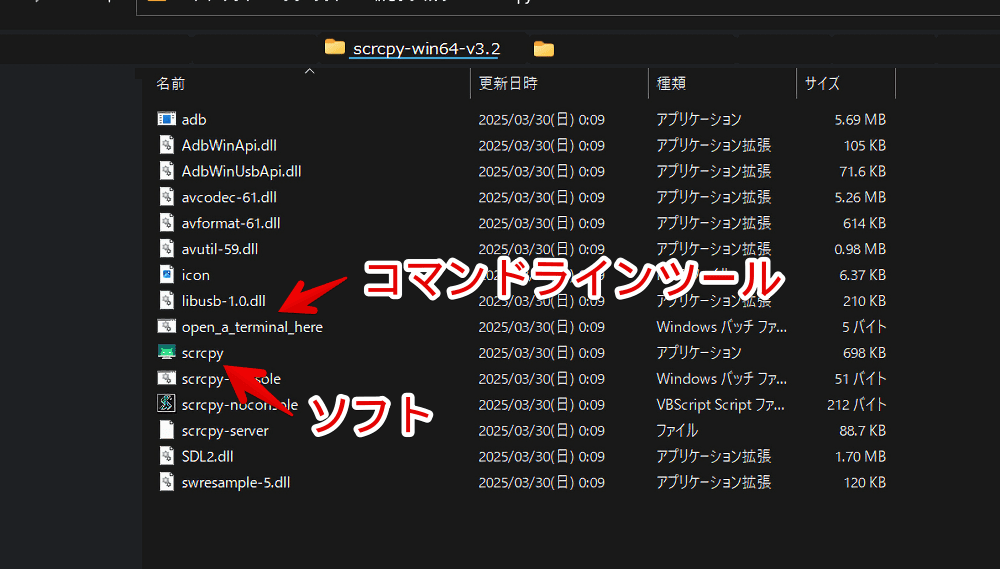Sort by the 種類 column header

[671, 84]
